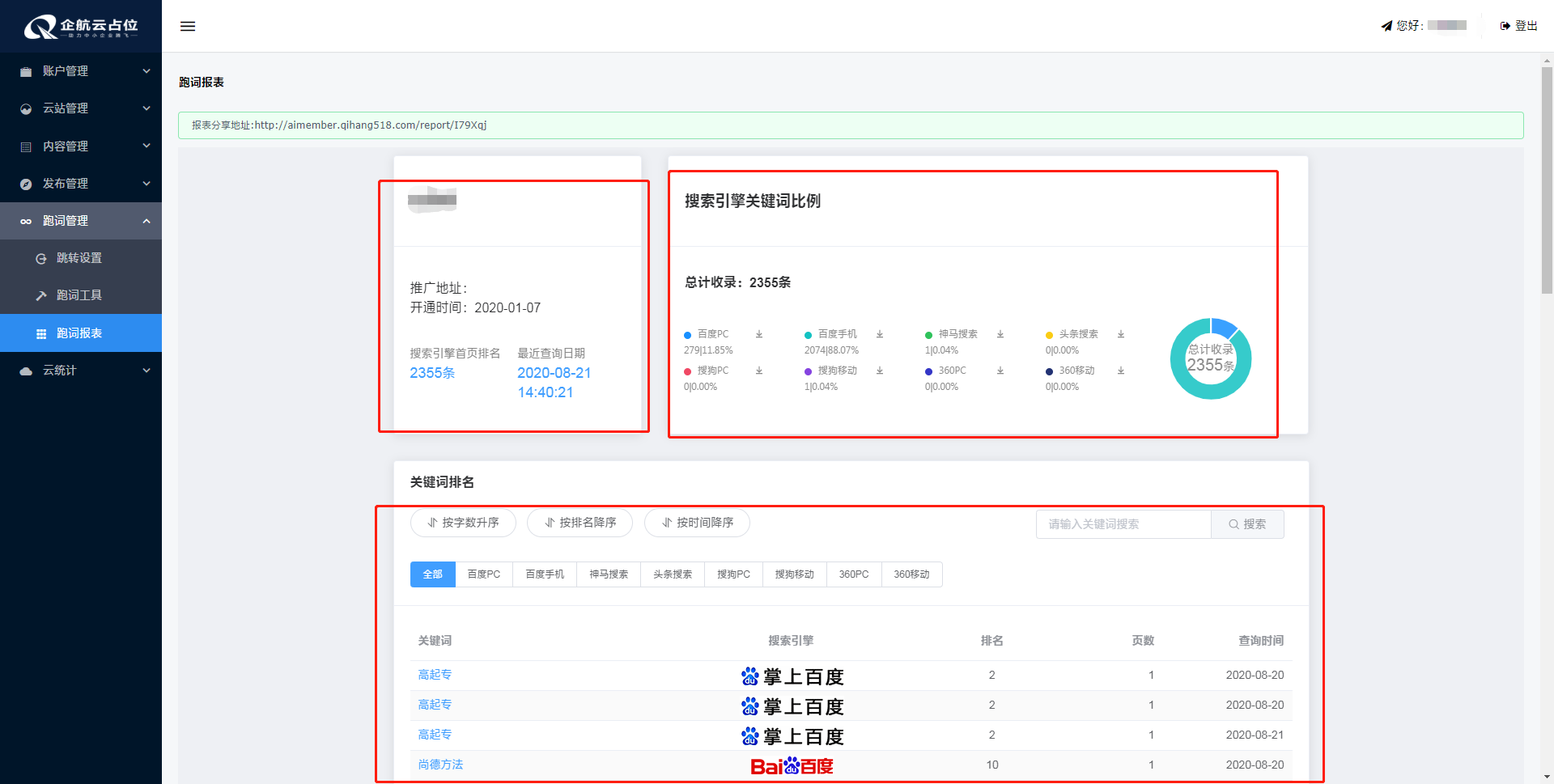Click the magnifier icon in 搜索 button
The image size is (1554, 784).
click(1233, 523)
